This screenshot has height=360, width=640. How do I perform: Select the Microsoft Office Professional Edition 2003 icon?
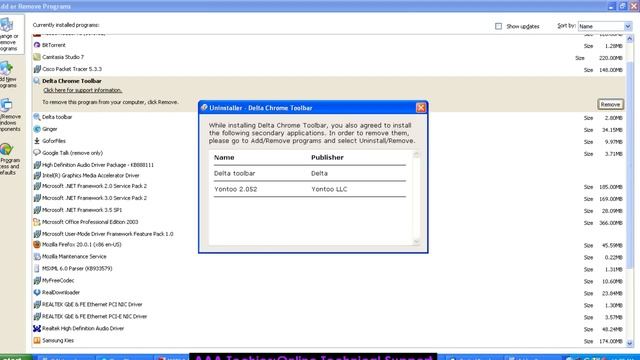[x=37, y=222]
